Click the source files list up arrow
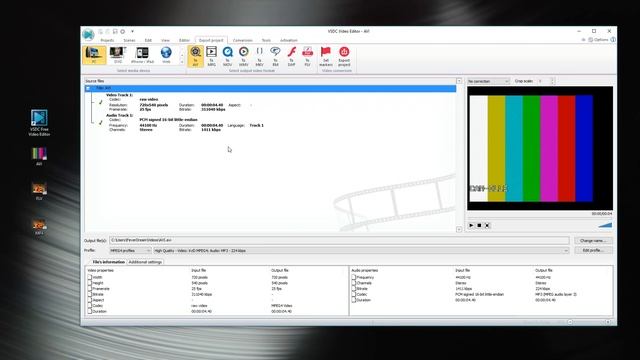Viewport: 640px width, 360px height. [459, 81]
